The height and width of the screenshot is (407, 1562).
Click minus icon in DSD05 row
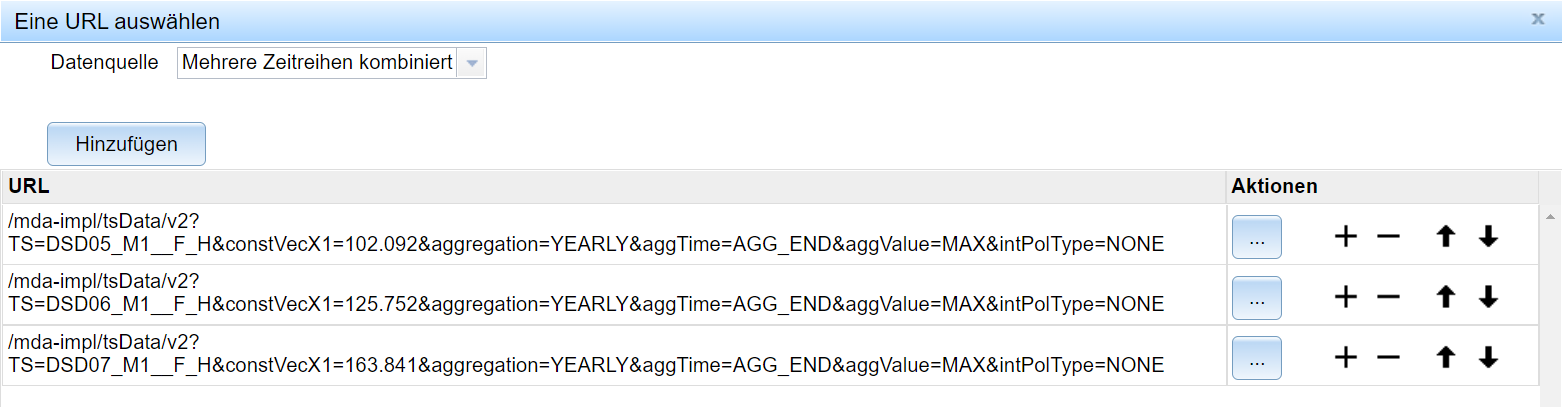click(1388, 237)
